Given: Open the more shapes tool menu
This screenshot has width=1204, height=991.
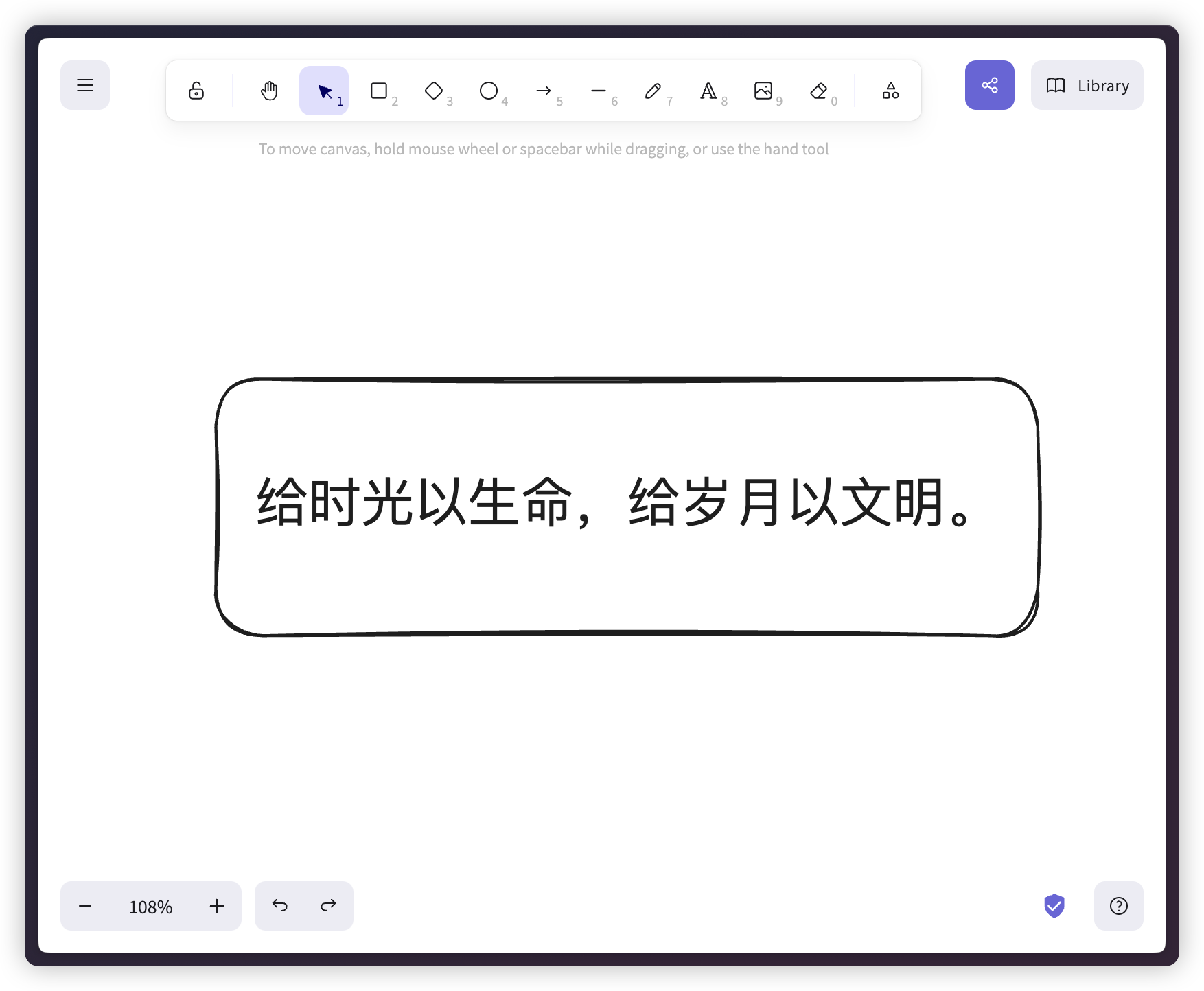Looking at the screenshot, I should pyautogui.click(x=890, y=90).
